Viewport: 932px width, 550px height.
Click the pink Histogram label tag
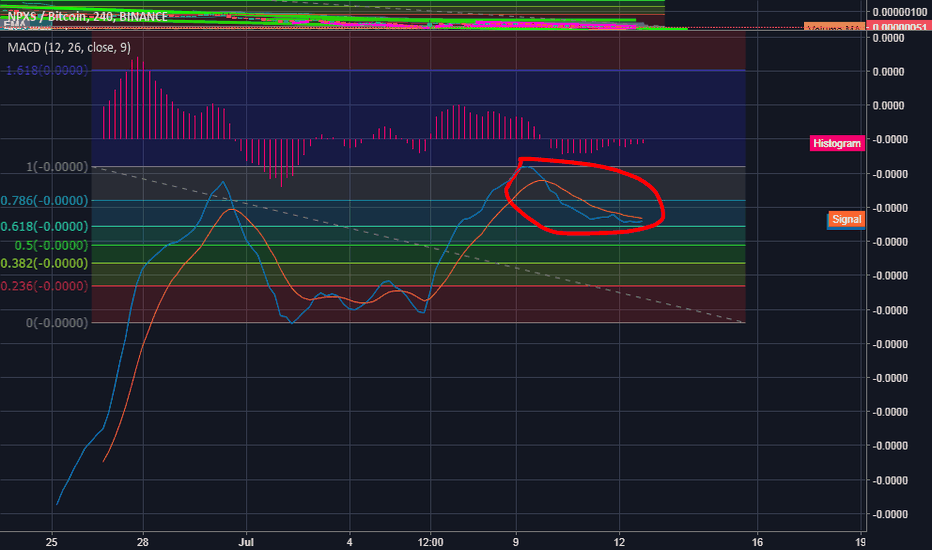click(837, 143)
